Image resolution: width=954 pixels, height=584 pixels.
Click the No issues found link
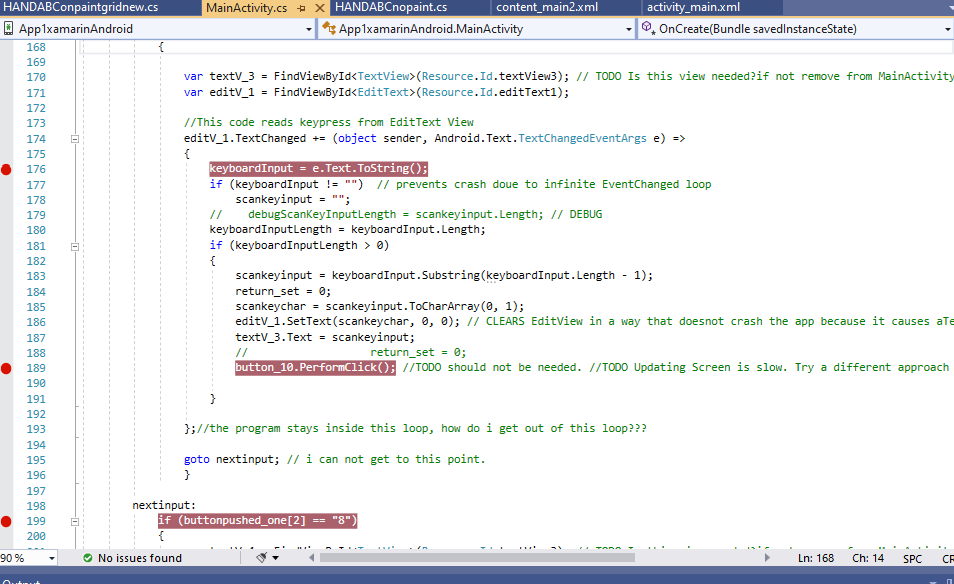coord(140,559)
